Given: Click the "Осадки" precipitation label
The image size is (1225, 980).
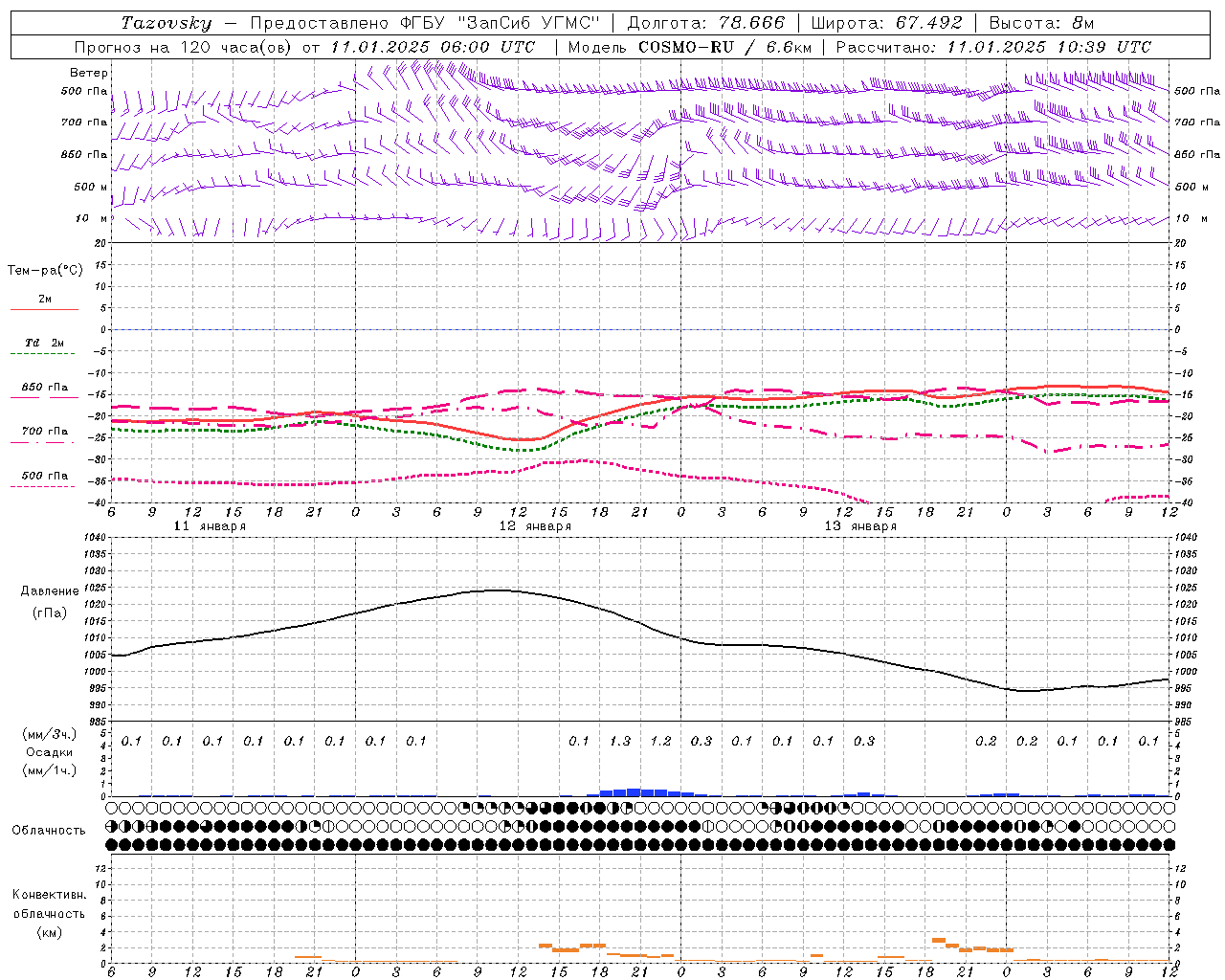Looking at the screenshot, I should point(49,752).
